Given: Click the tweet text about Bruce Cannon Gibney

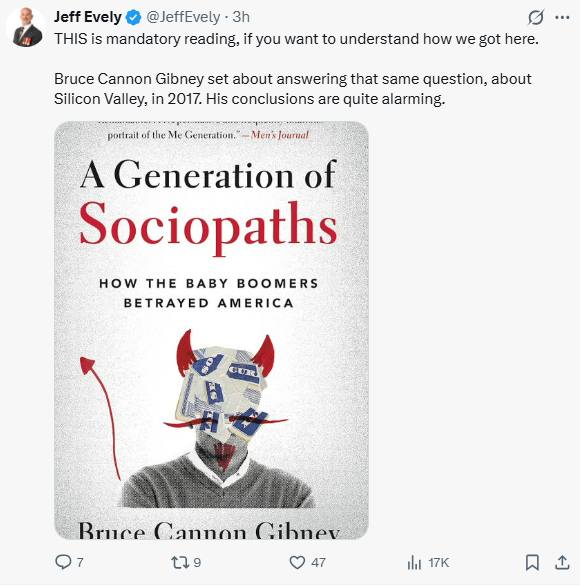Looking at the screenshot, I should pos(293,89).
